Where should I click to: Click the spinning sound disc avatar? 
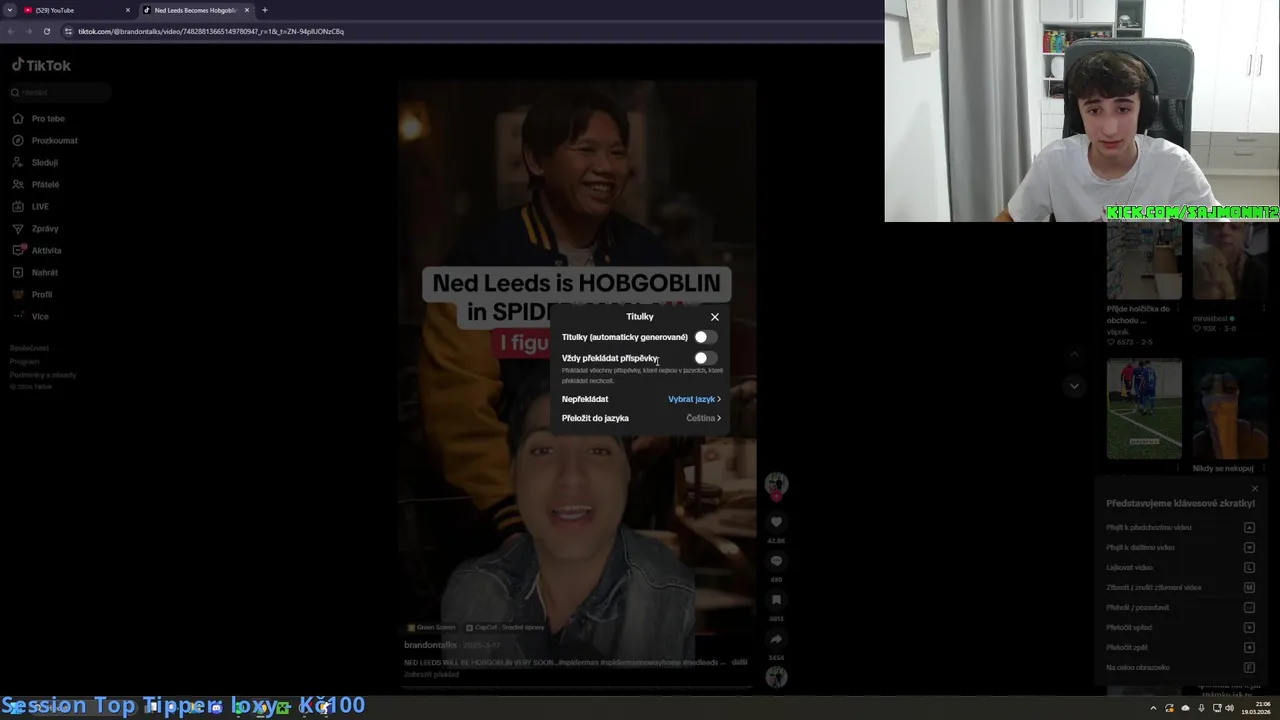point(776,677)
